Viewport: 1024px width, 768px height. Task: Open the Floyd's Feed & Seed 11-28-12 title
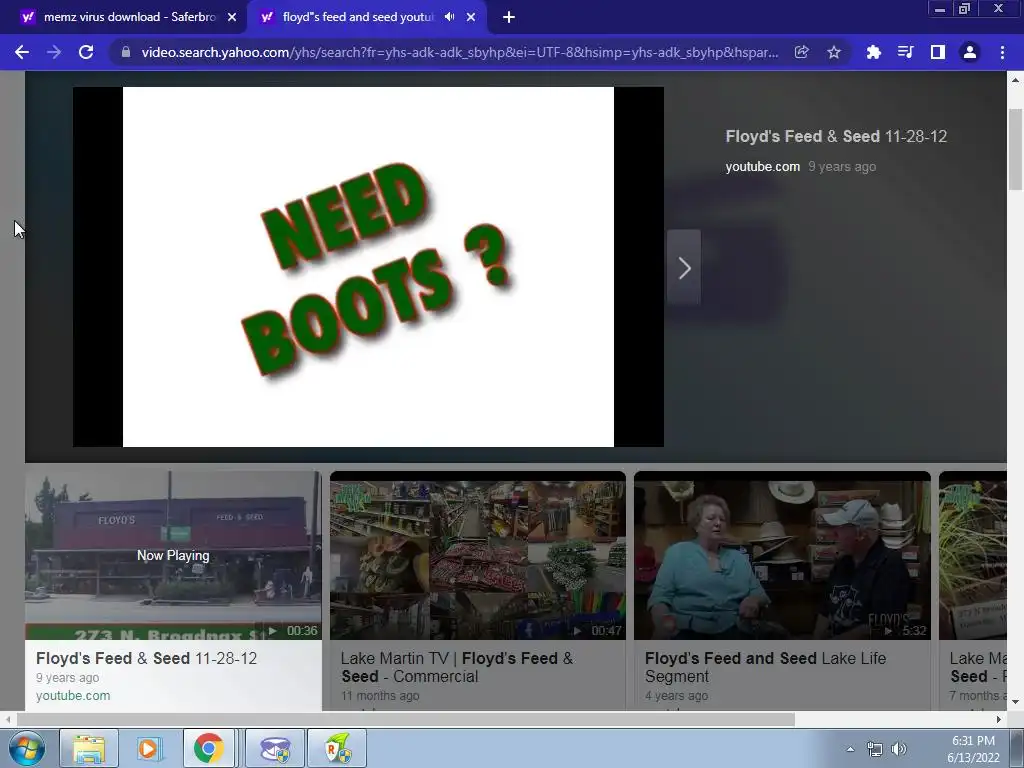[836, 136]
